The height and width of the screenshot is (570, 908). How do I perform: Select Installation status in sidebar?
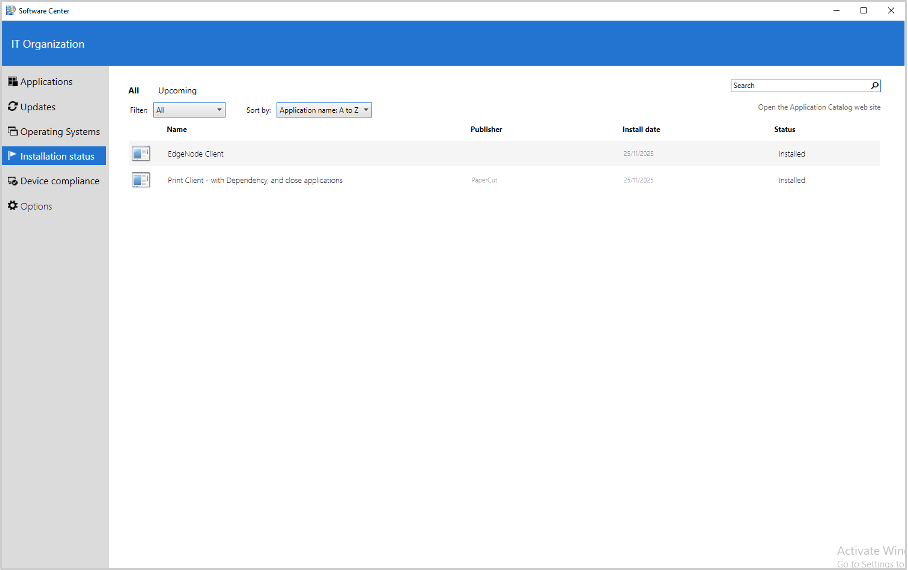[54, 156]
